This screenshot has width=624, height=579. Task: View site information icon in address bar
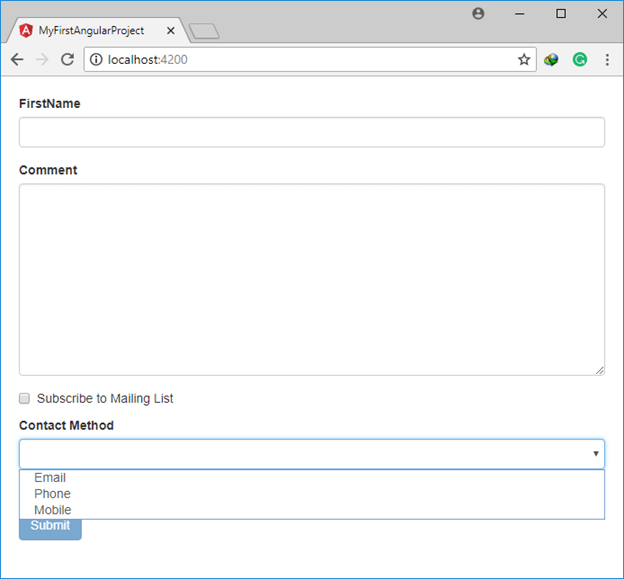[96, 60]
